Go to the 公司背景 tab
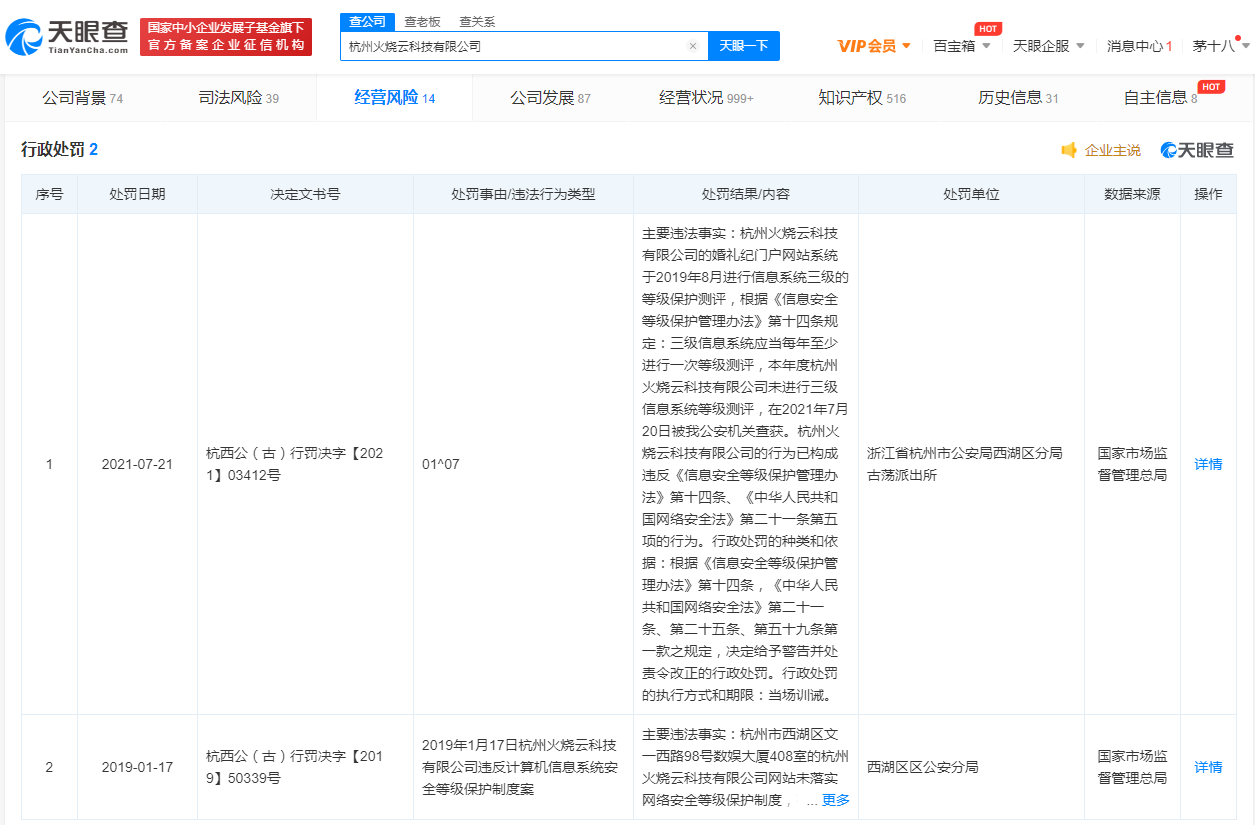This screenshot has width=1255, height=825. [82, 98]
